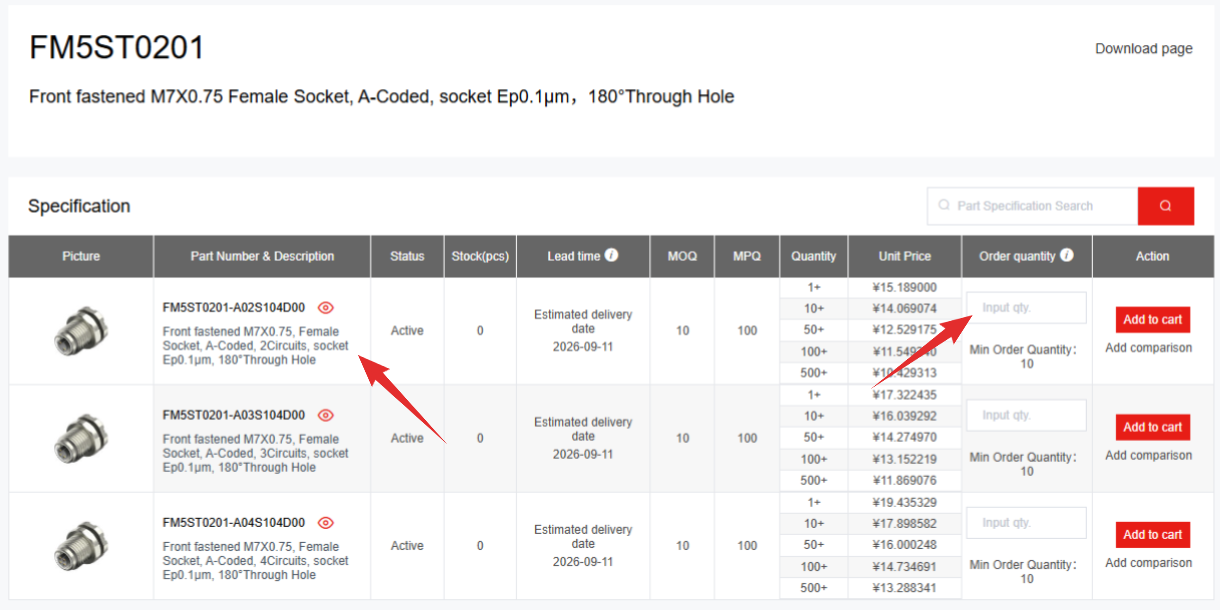Viewport: 1220px width, 610px height.
Task: Click eye icon beside FM5ST0201-A02S104D00
Action: [326, 308]
